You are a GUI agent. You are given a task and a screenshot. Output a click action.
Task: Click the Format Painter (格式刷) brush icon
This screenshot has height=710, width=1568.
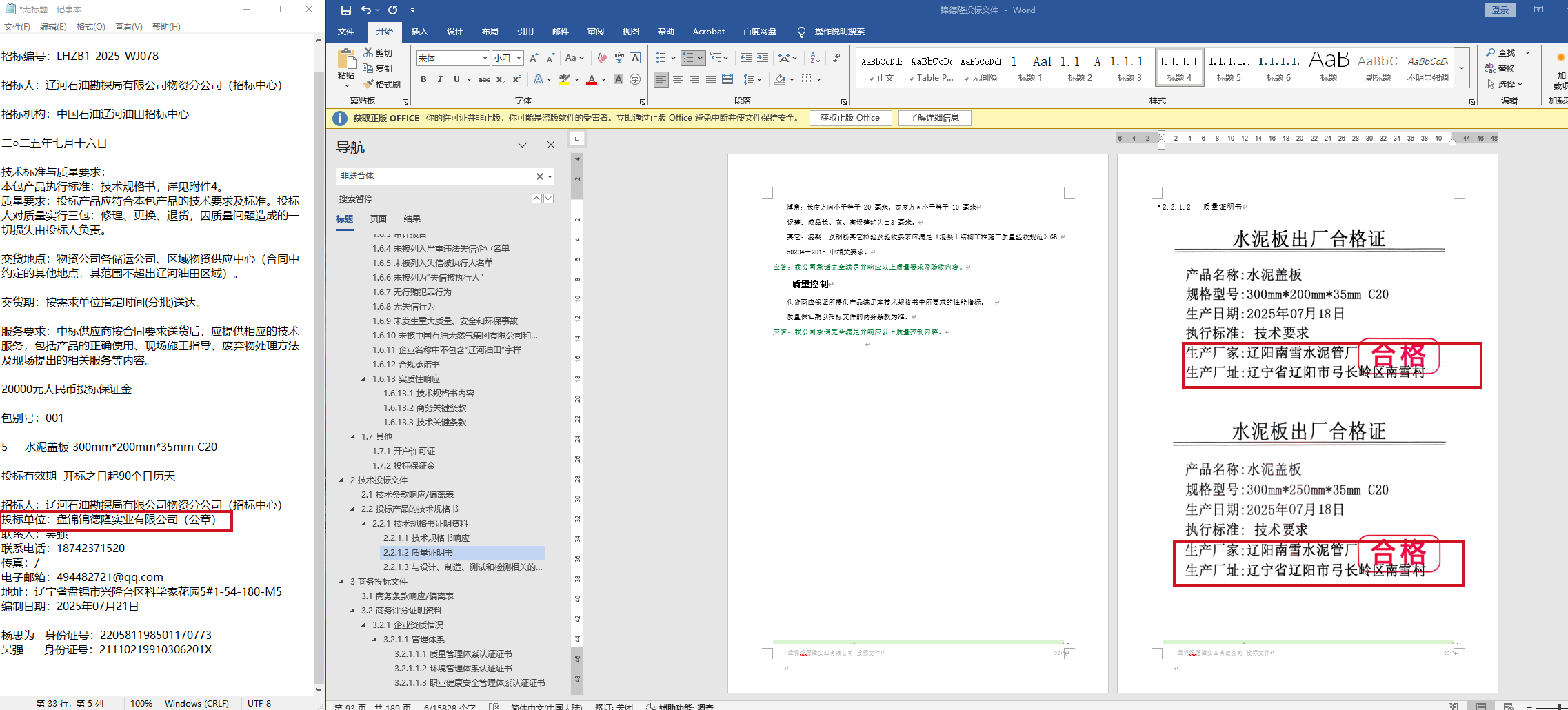click(x=369, y=84)
